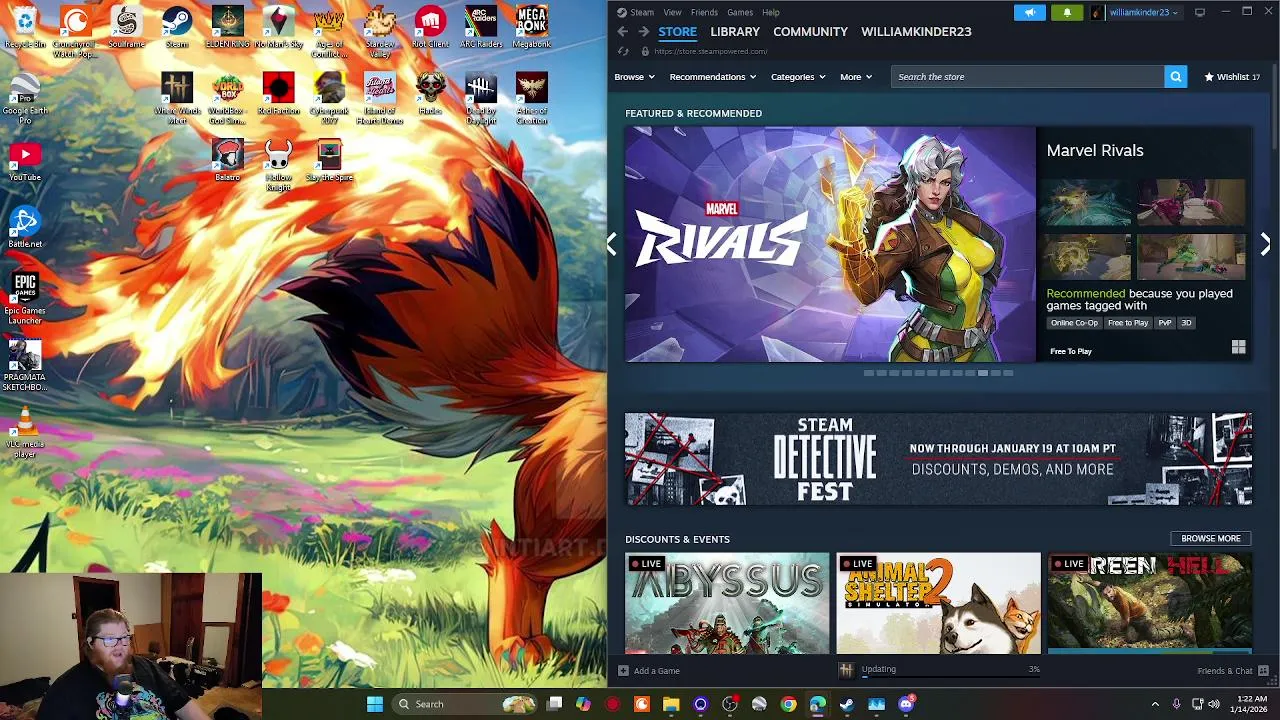Open the Riot Client desktop shortcut
Screen dimensions: 1280x720
(430, 27)
